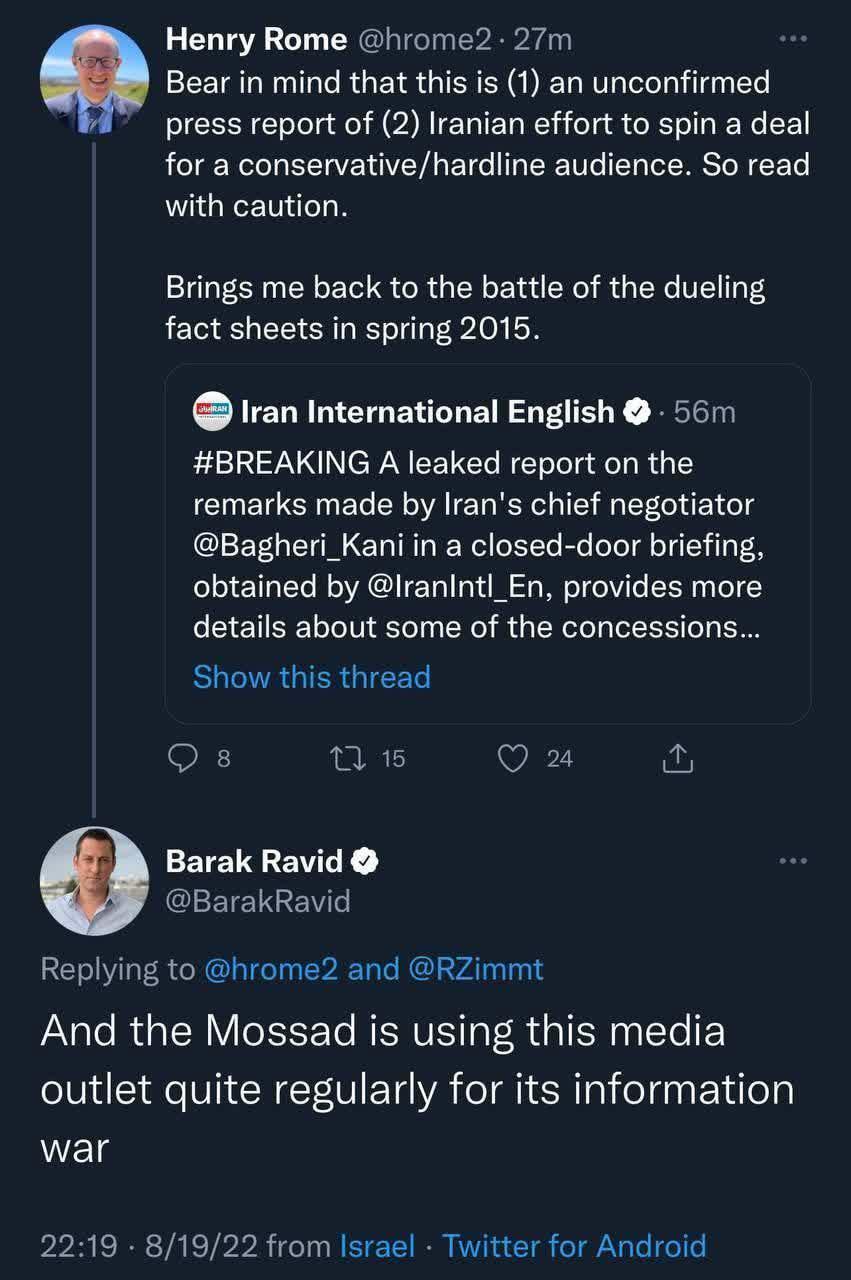Open Barak Ravid's display name

pyautogui.click(x=254, y=860)
